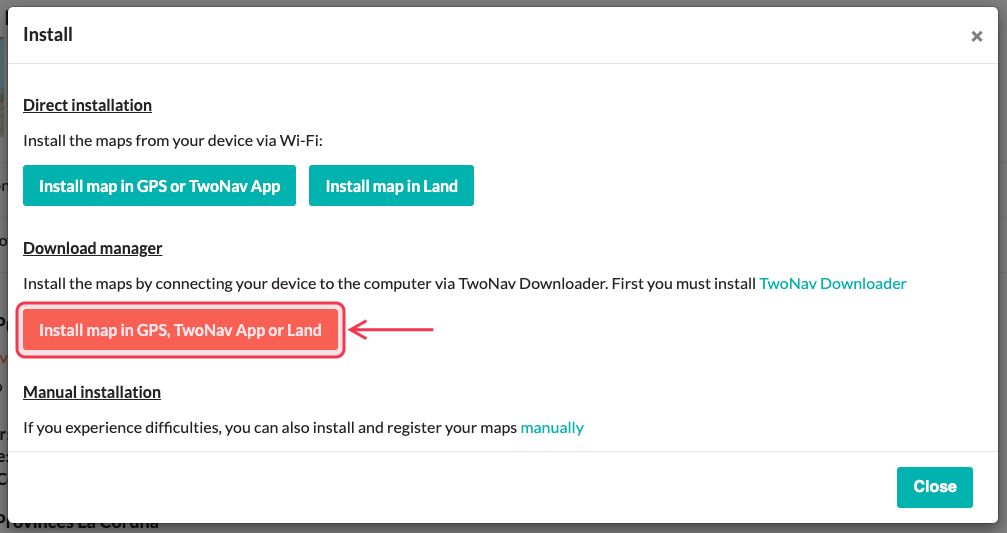Open the manually install link

pos(552,428)
